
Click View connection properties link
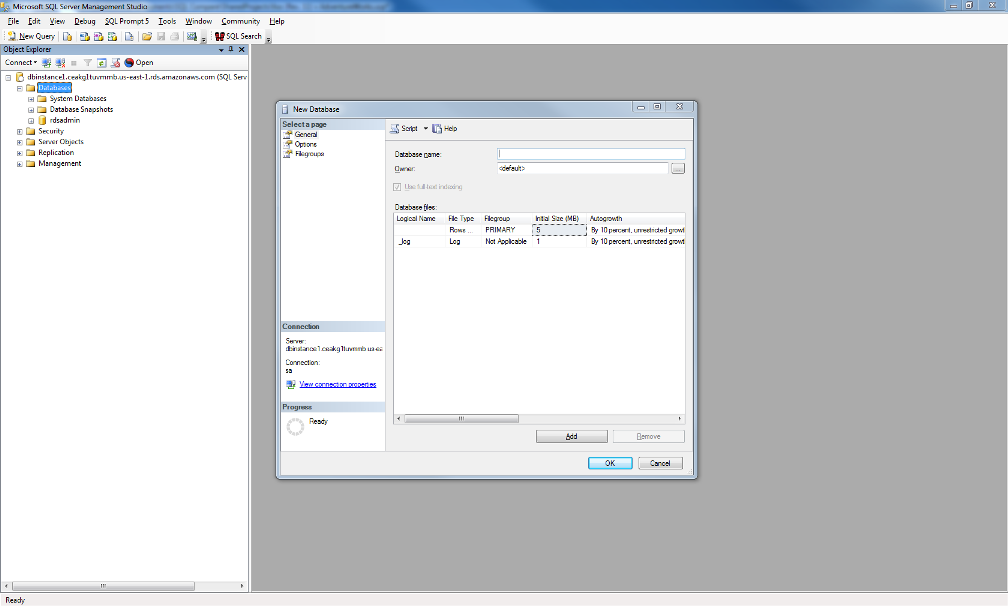[338, 384]
